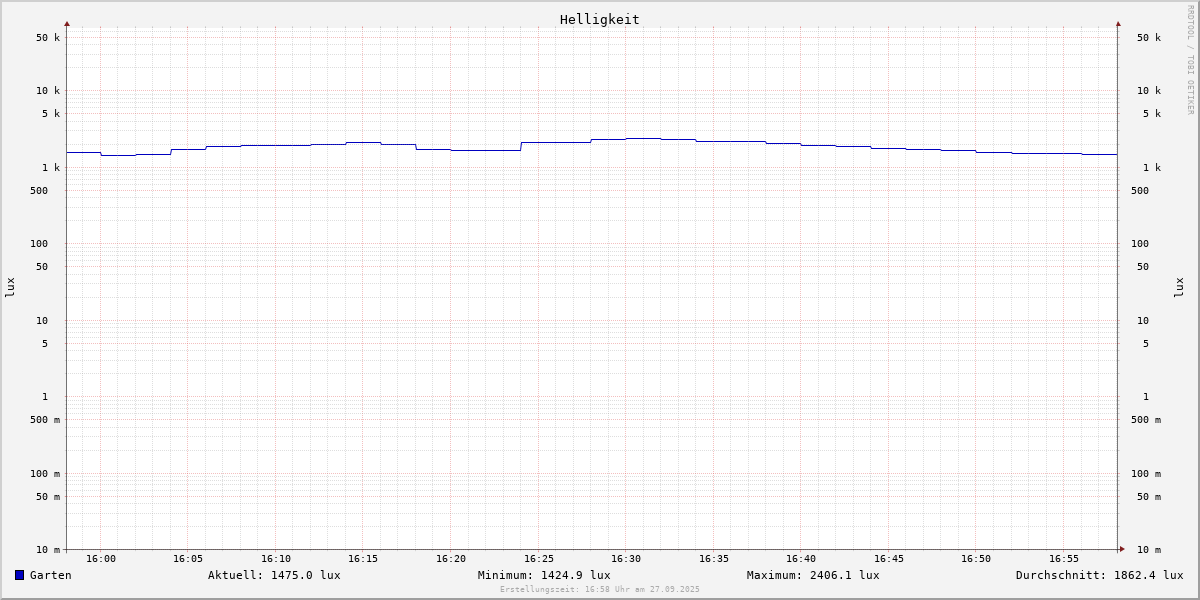Click the right vertical lux axis title
Viewport: 1200px width, 600px height.
tap(1180, 287)
